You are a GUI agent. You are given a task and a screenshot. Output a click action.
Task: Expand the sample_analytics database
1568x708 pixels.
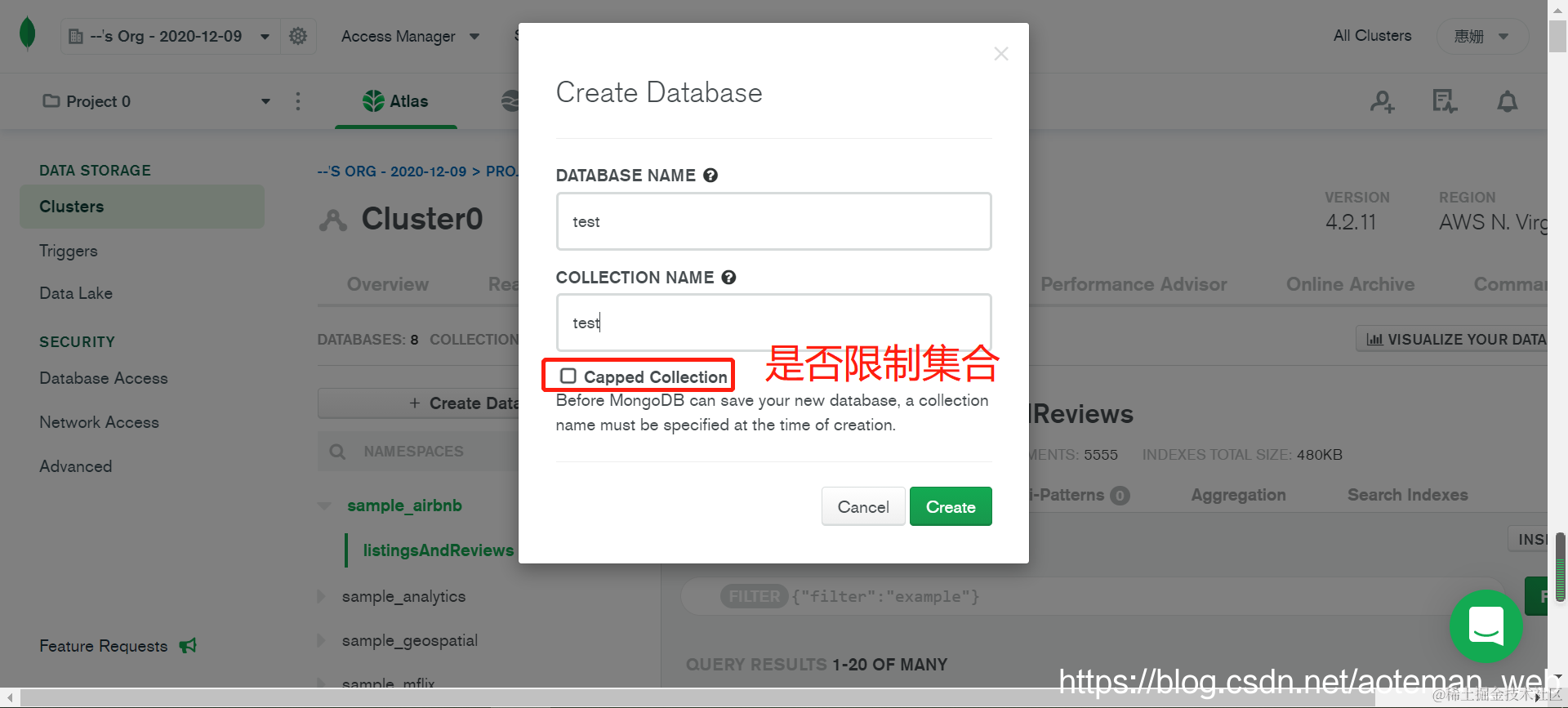click(x=322, y=597)
